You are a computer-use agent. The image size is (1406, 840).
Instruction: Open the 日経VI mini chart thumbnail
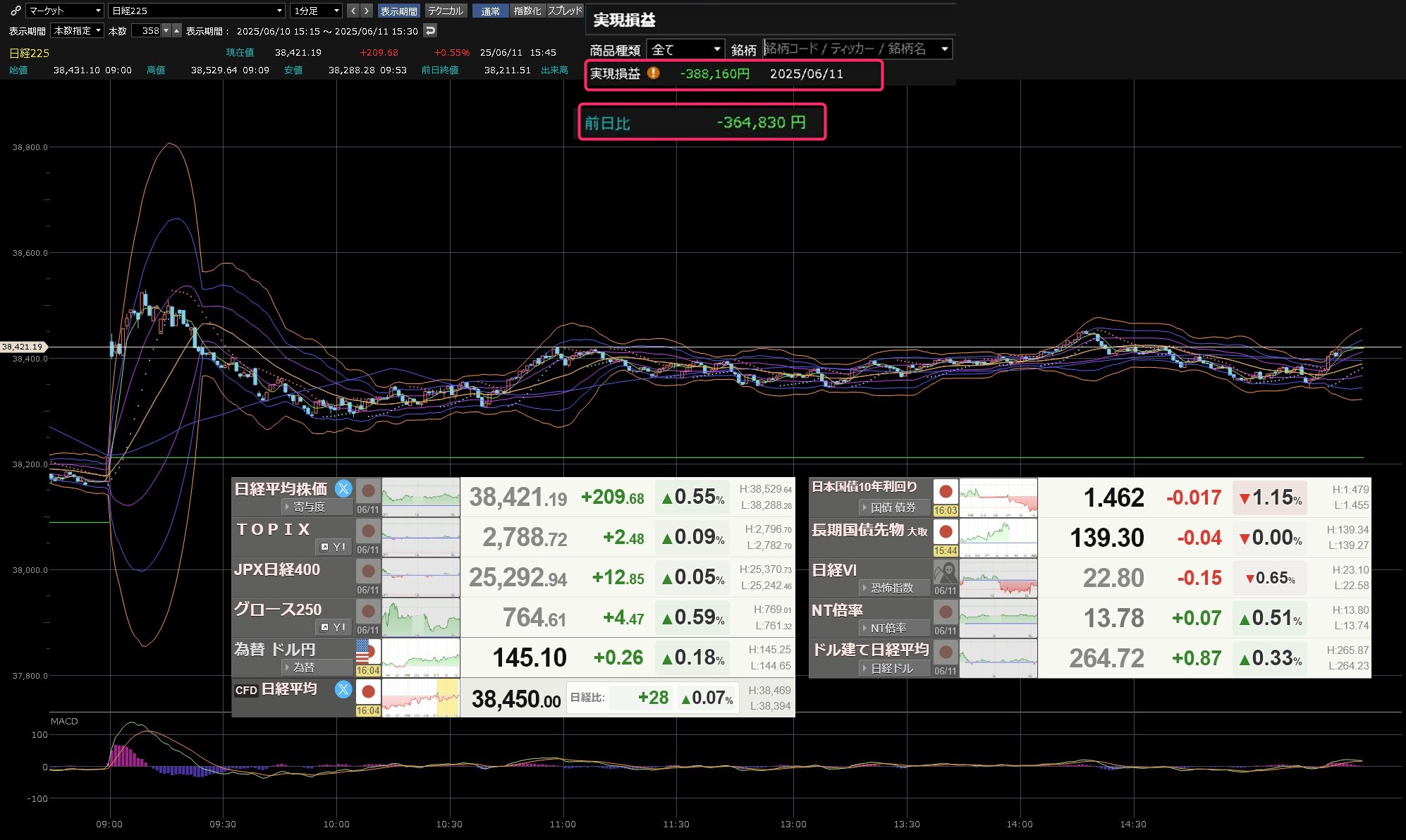pyautogui.click(x=998, y=578)
